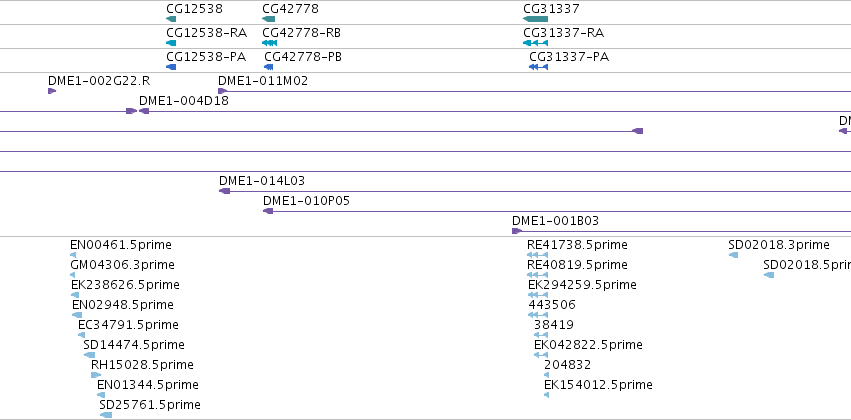The image size is (851, 420).
Task: Click the GM04306.3prime label text
Action: 123,265
